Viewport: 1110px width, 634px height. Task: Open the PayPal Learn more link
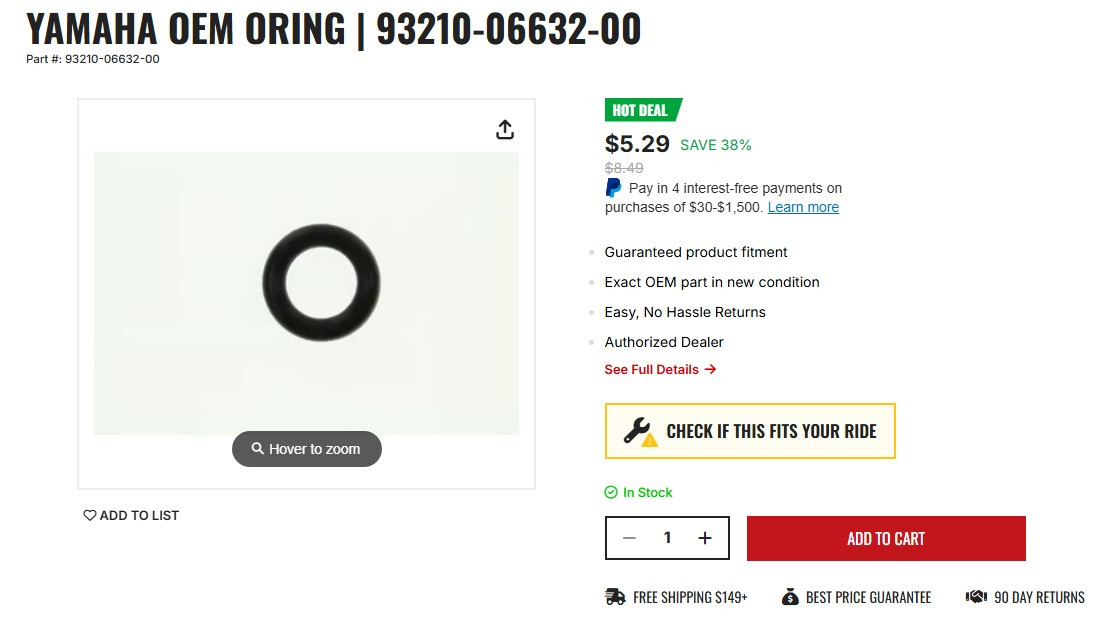[x=803, y=208]
